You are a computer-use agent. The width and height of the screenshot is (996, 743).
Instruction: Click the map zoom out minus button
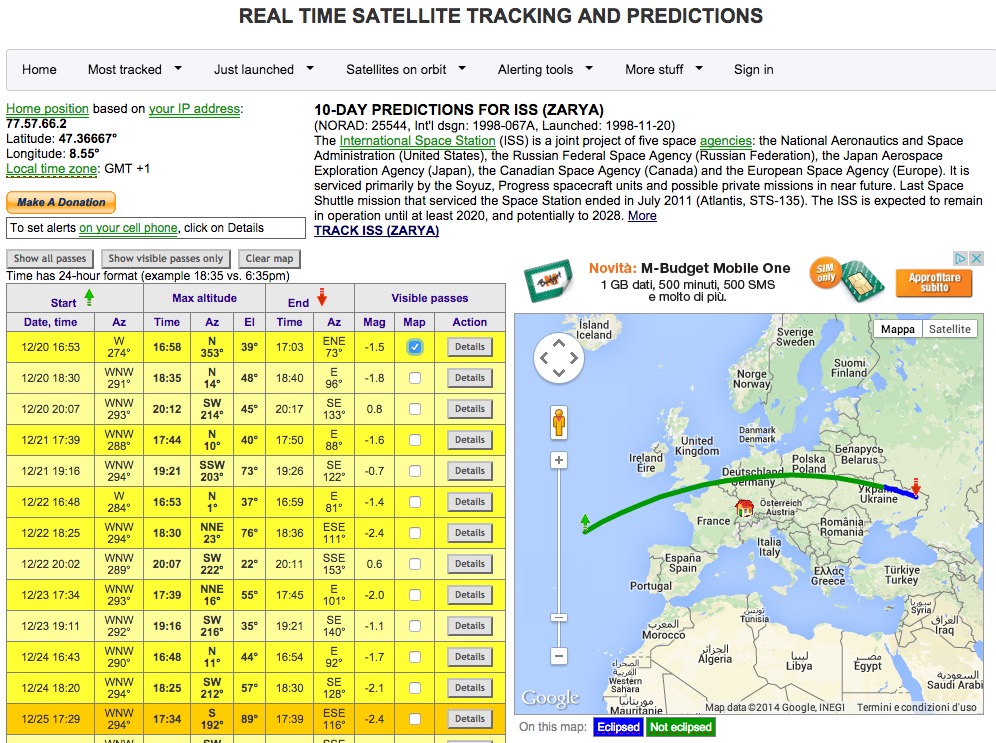tap(559, 656)
